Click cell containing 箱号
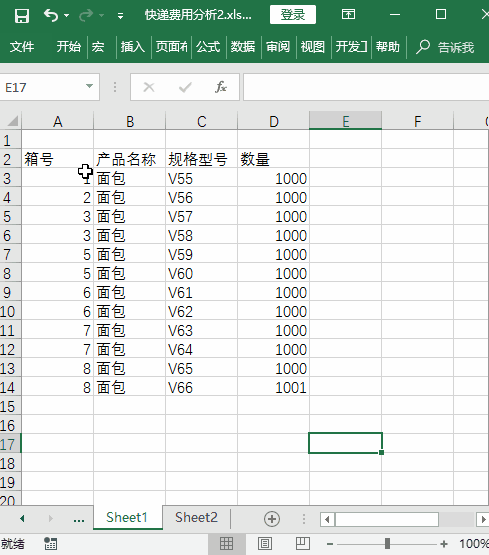489x555 pixels. (57, 159)
